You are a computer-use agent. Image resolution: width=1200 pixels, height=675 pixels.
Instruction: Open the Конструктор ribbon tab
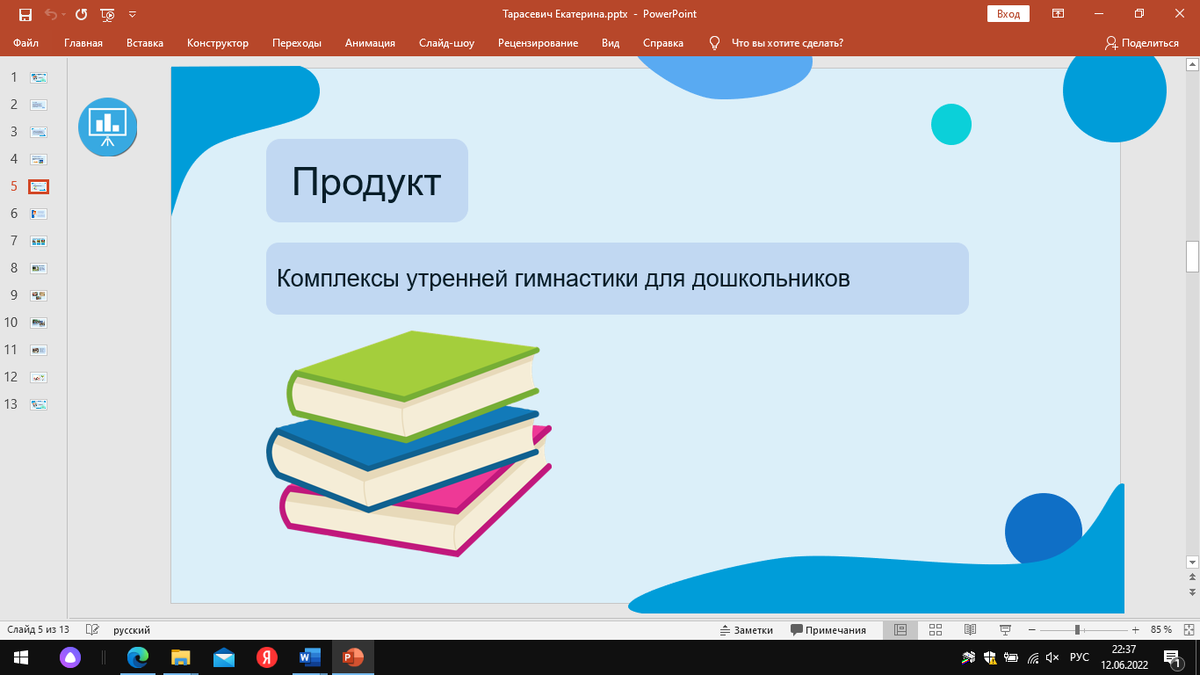click(x=217, y=43)
